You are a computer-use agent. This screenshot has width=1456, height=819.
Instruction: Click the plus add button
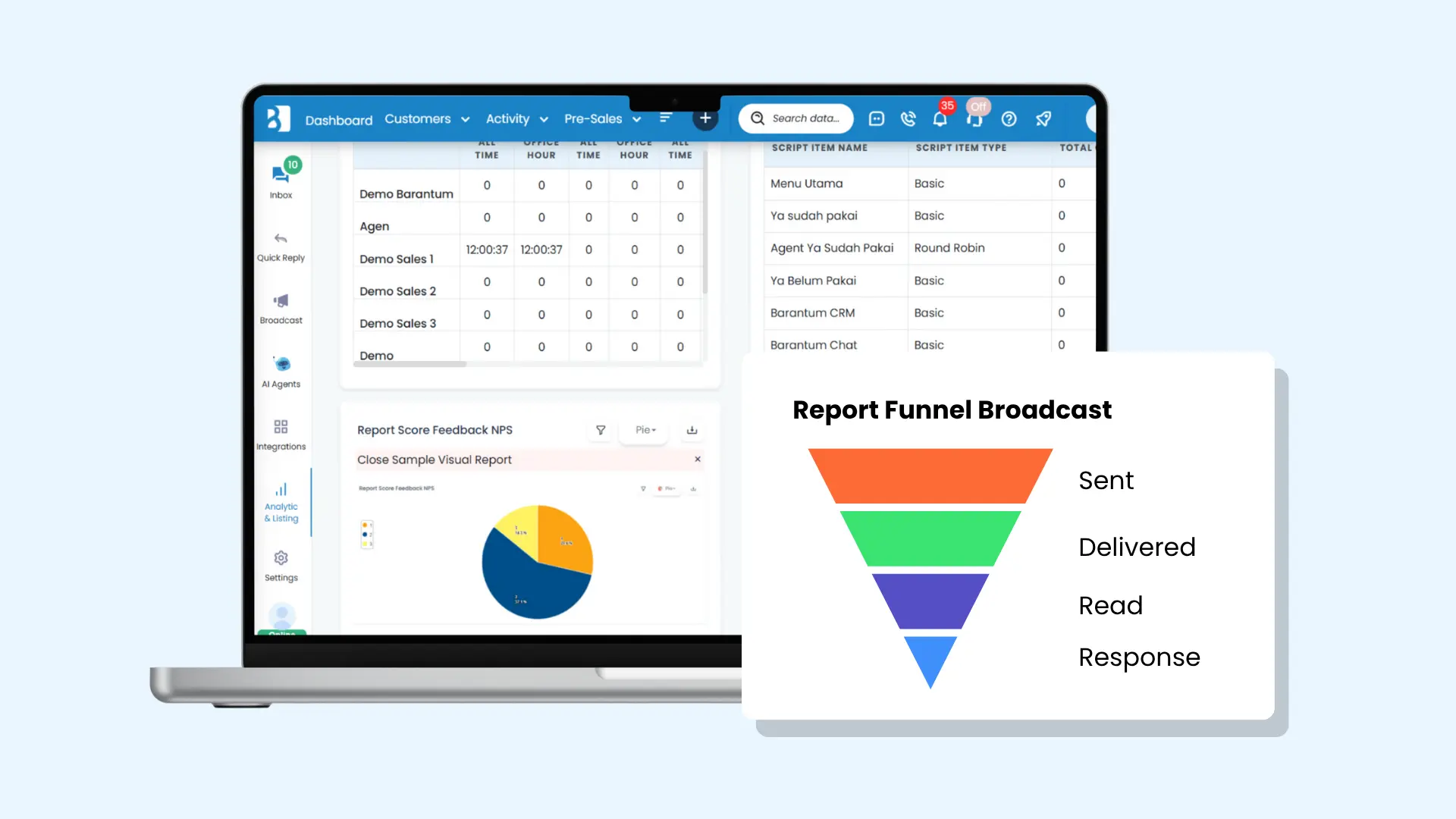pos(705,118)
